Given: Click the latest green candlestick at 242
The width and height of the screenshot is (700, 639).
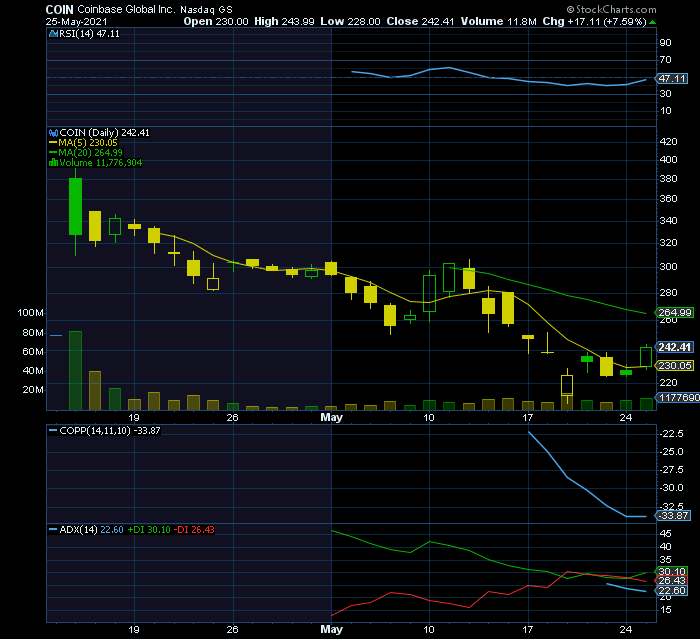Looking at the screenshot, I should [x=646, y=357].
